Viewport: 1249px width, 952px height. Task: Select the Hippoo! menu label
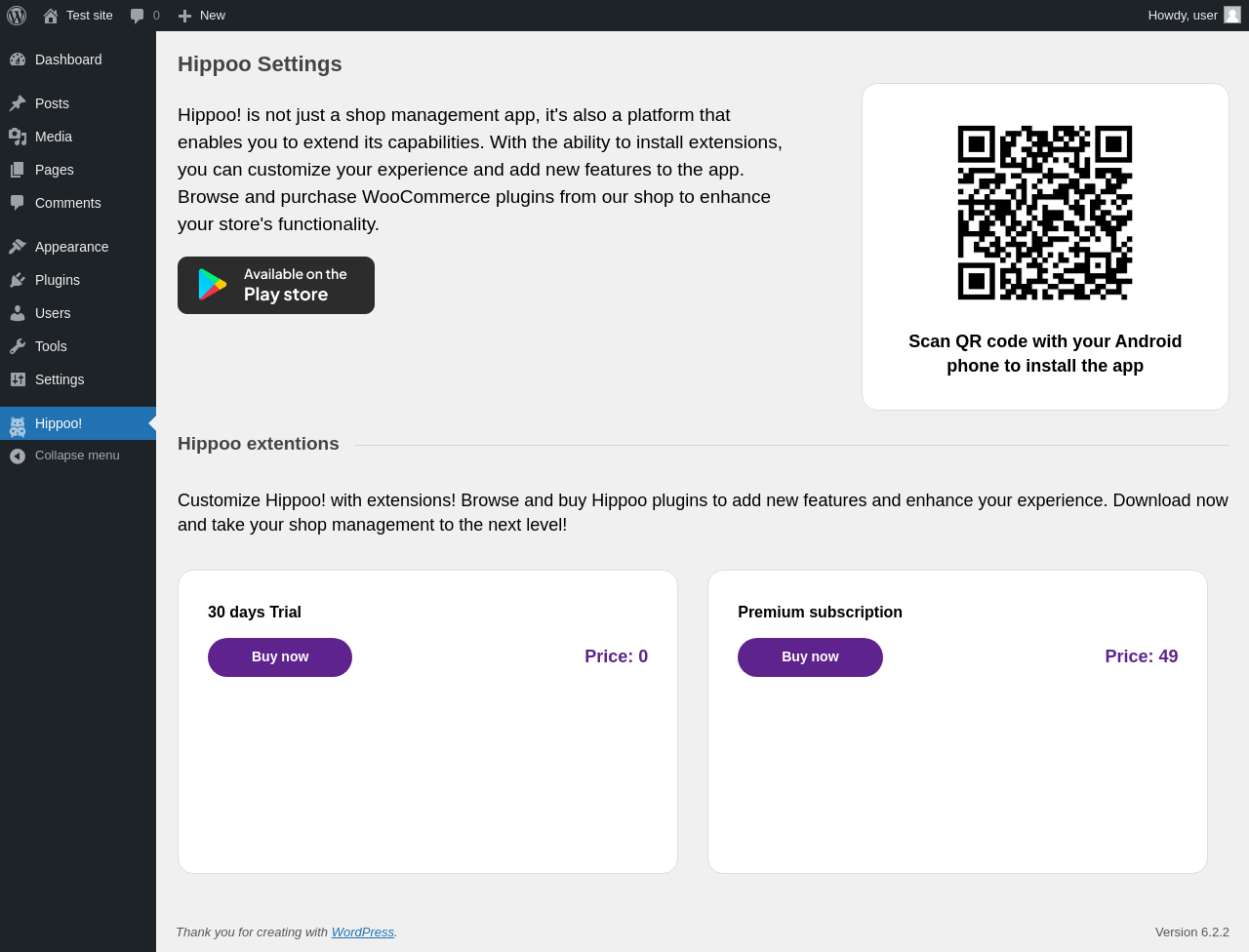(59, 423)
